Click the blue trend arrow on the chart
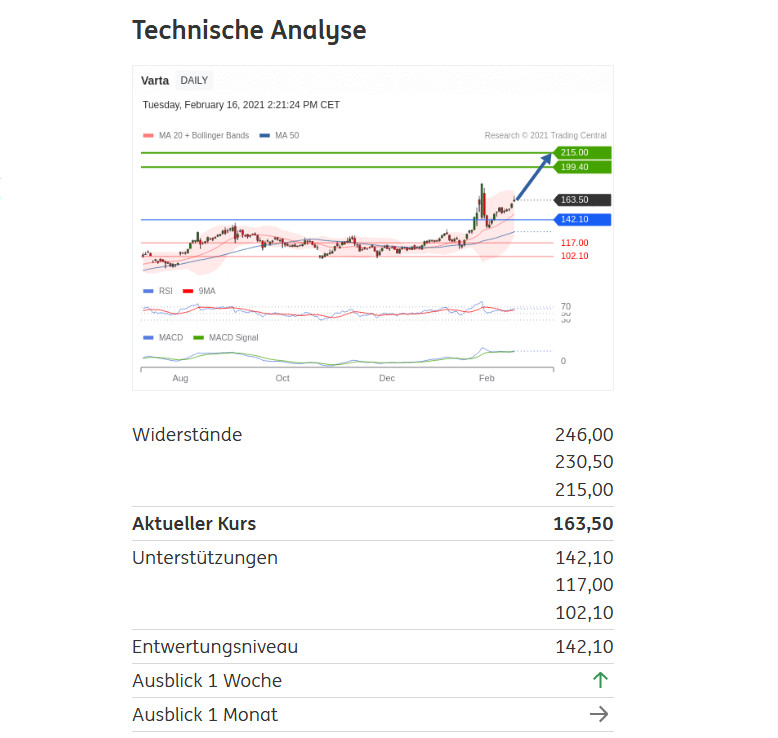 pos(534,176)
